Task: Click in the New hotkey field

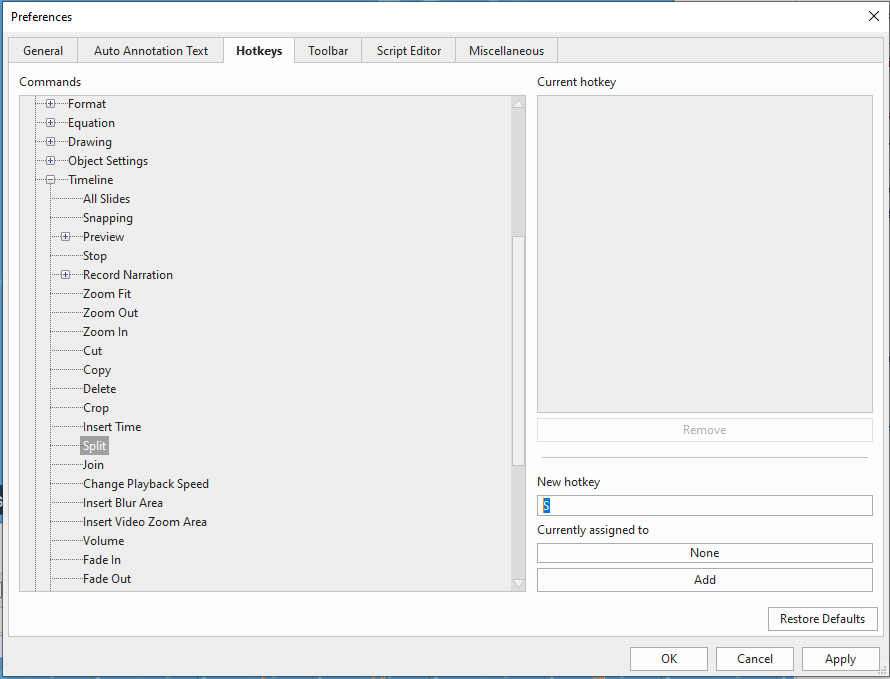Action: (704, 506)
